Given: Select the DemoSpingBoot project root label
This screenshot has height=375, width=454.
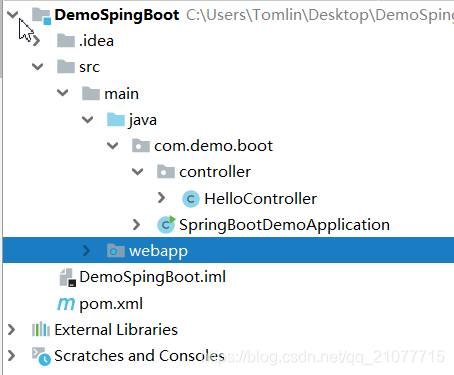Looking at the screenshot, I should [x=117, y=15].
